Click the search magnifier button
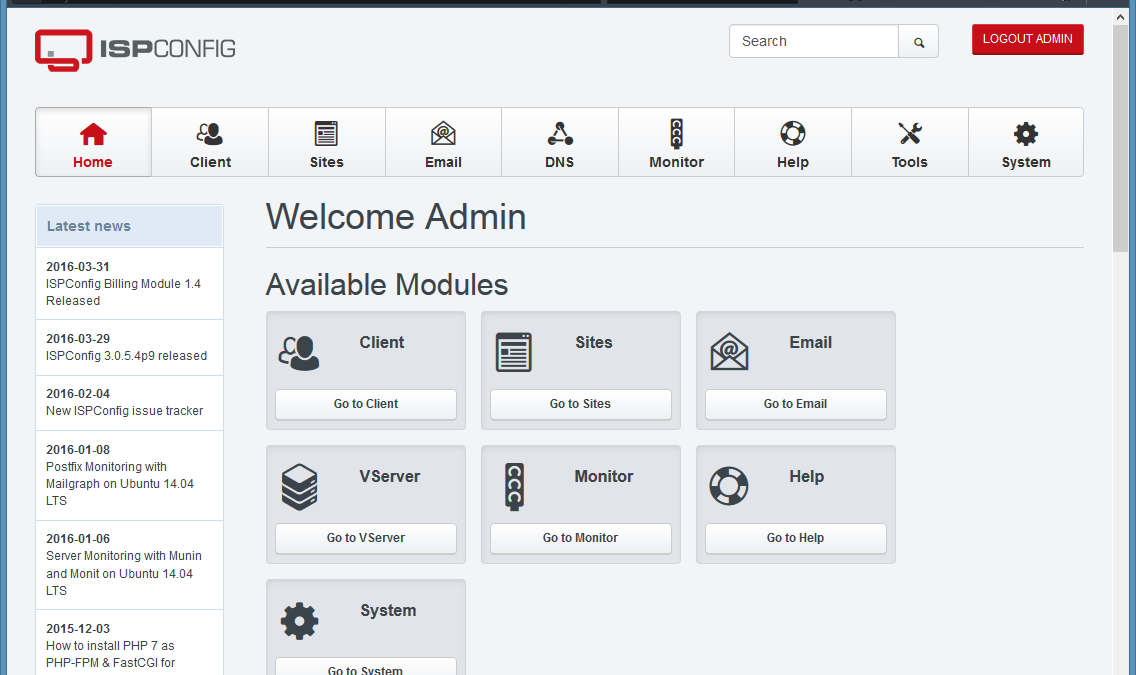Viewport: 1136px width, 675px height. pos(919,42)
